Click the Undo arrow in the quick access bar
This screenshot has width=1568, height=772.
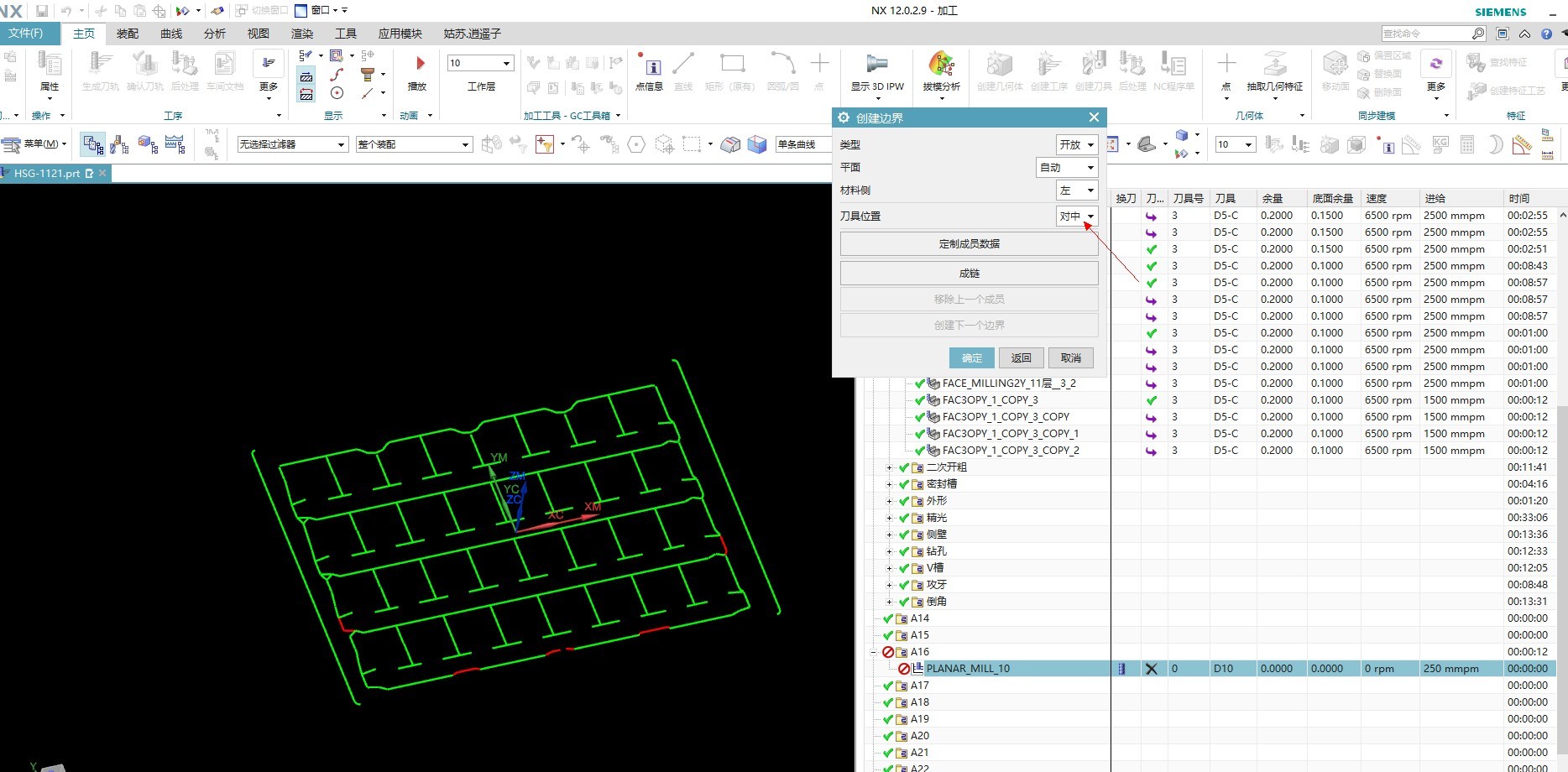click(x=65, y=11)
